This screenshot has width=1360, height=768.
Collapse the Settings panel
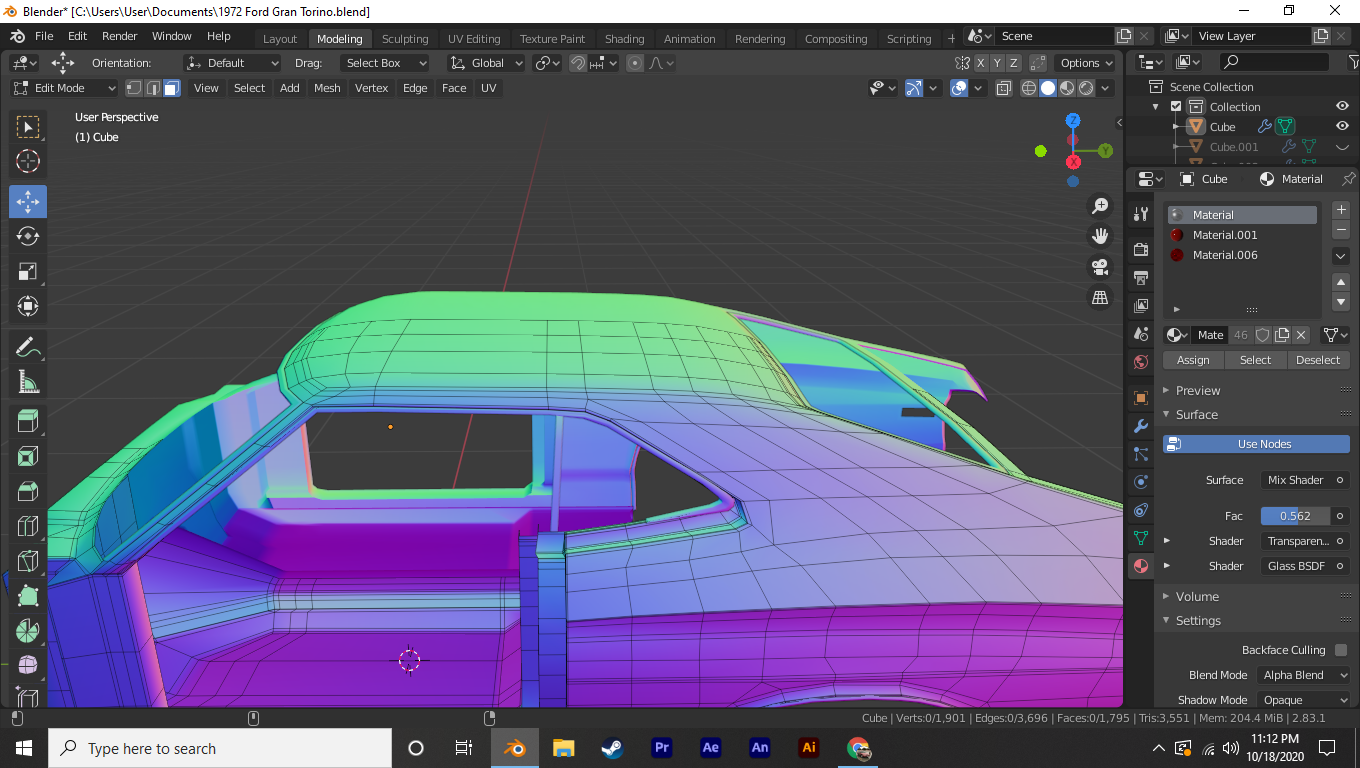(x=1198, y=621)
